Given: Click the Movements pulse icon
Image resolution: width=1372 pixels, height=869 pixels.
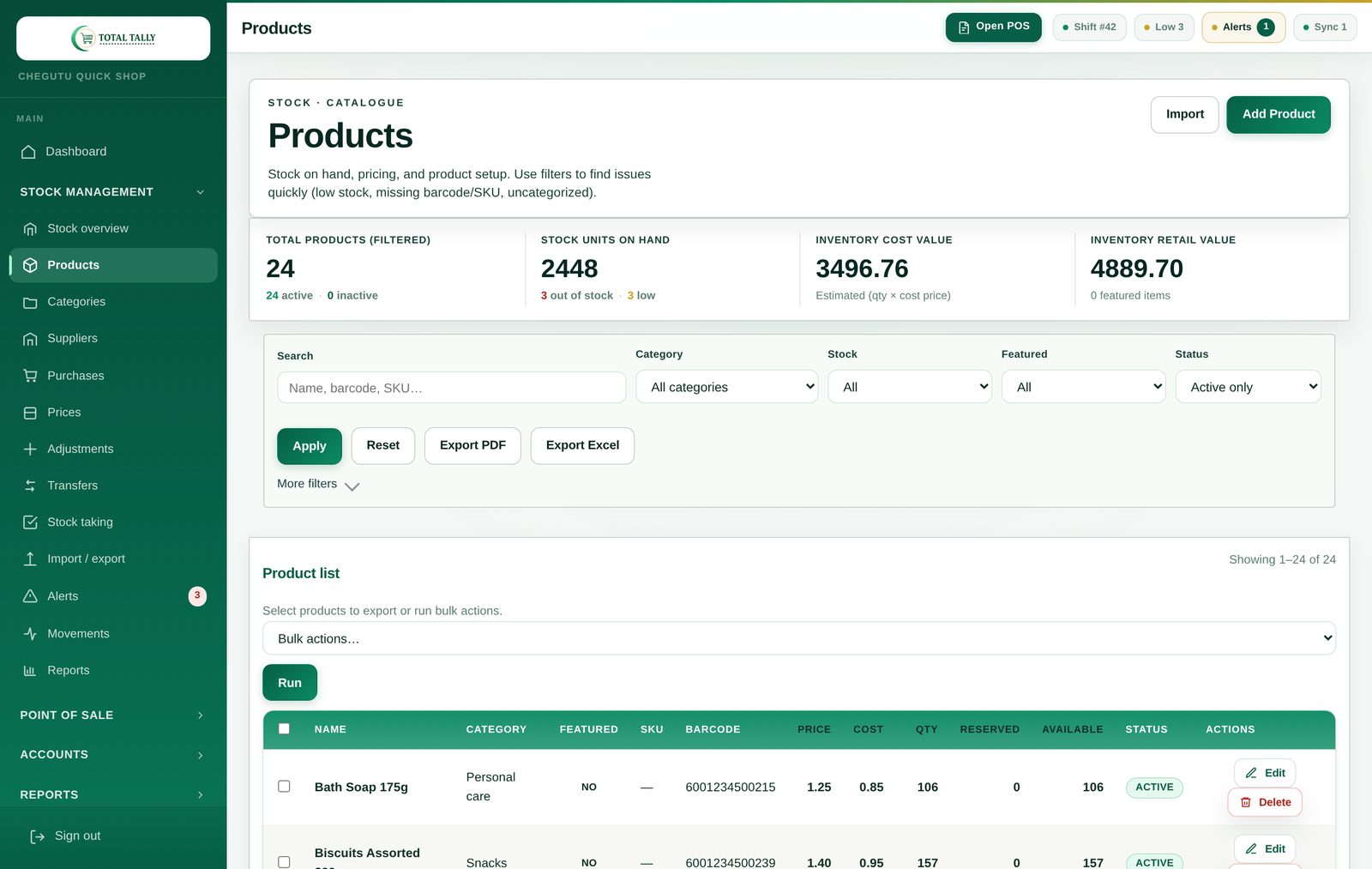Looking at the screenshot, I should [30, 634].
